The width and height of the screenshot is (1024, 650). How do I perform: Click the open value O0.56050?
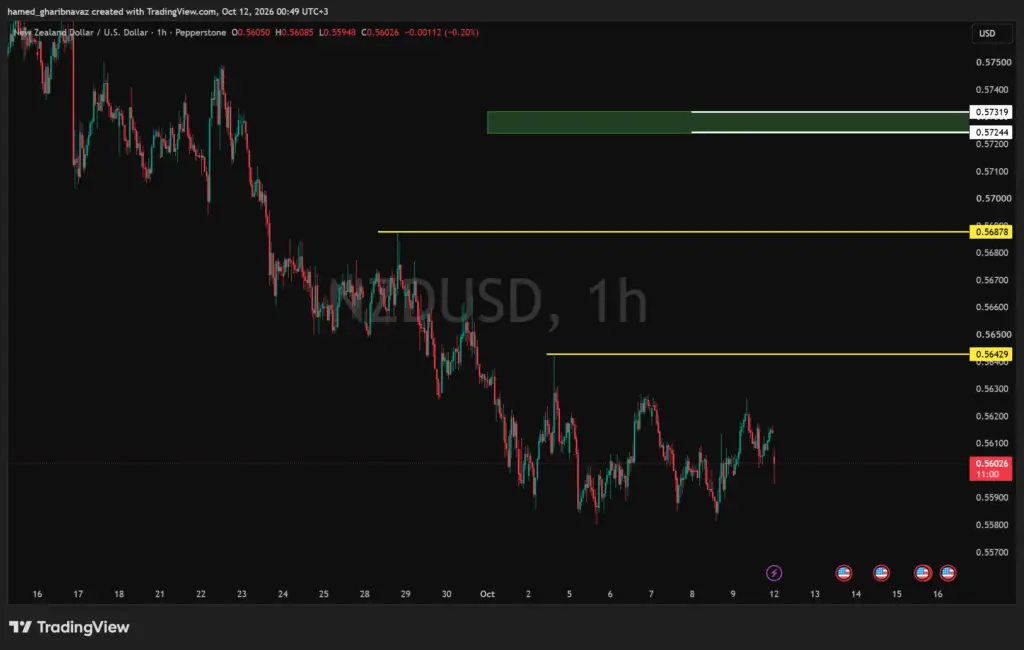pyautogui.click(x=251, y=32)
